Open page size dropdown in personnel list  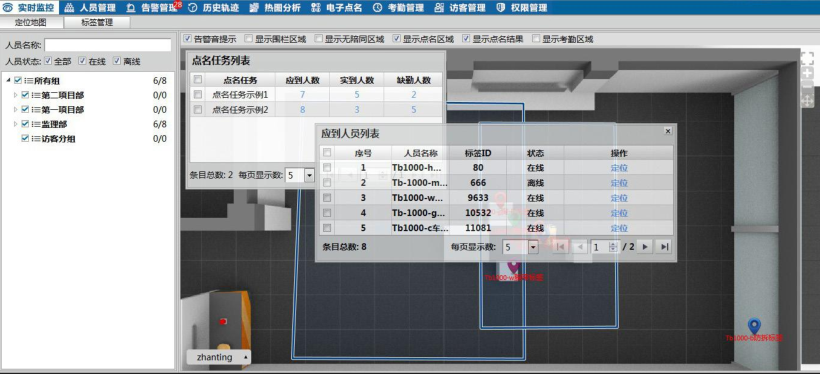point(533,247)
